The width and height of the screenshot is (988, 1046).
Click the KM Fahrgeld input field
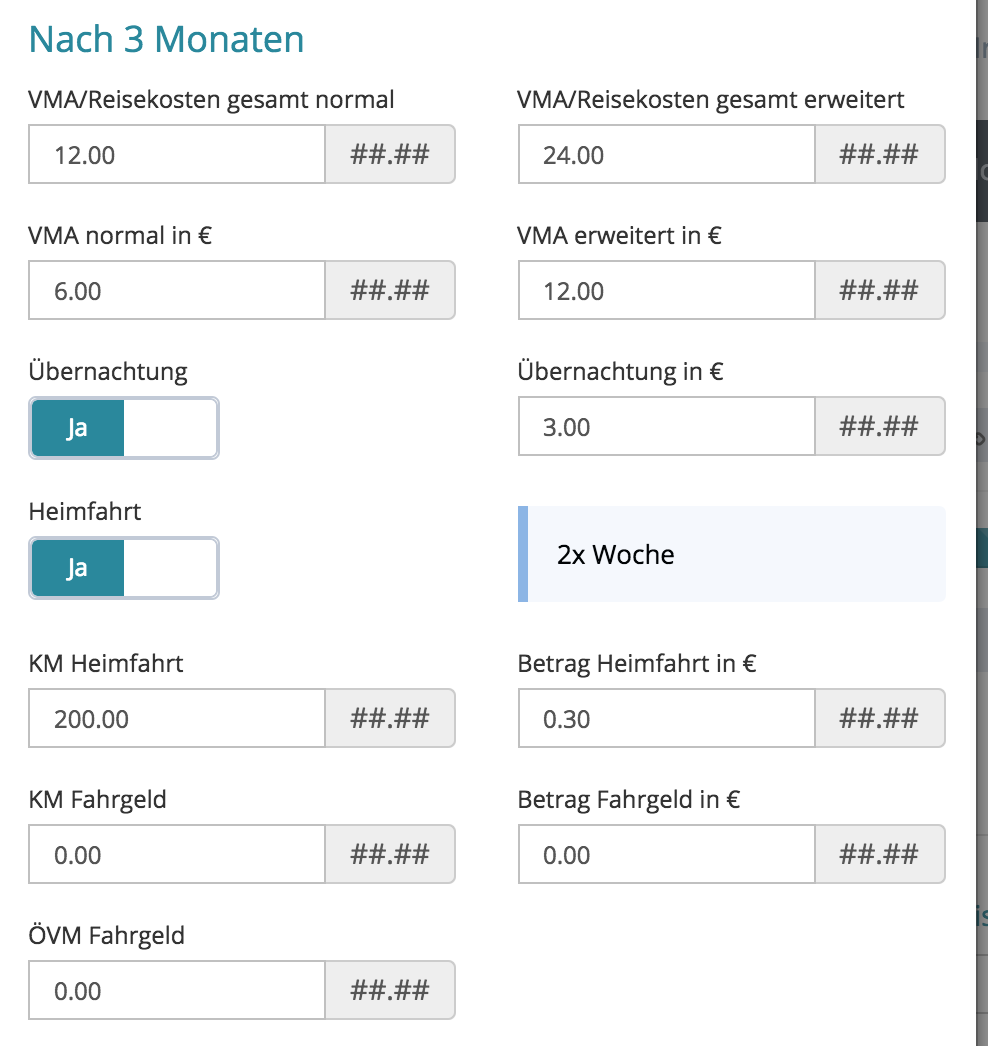[x=177, y=855]
